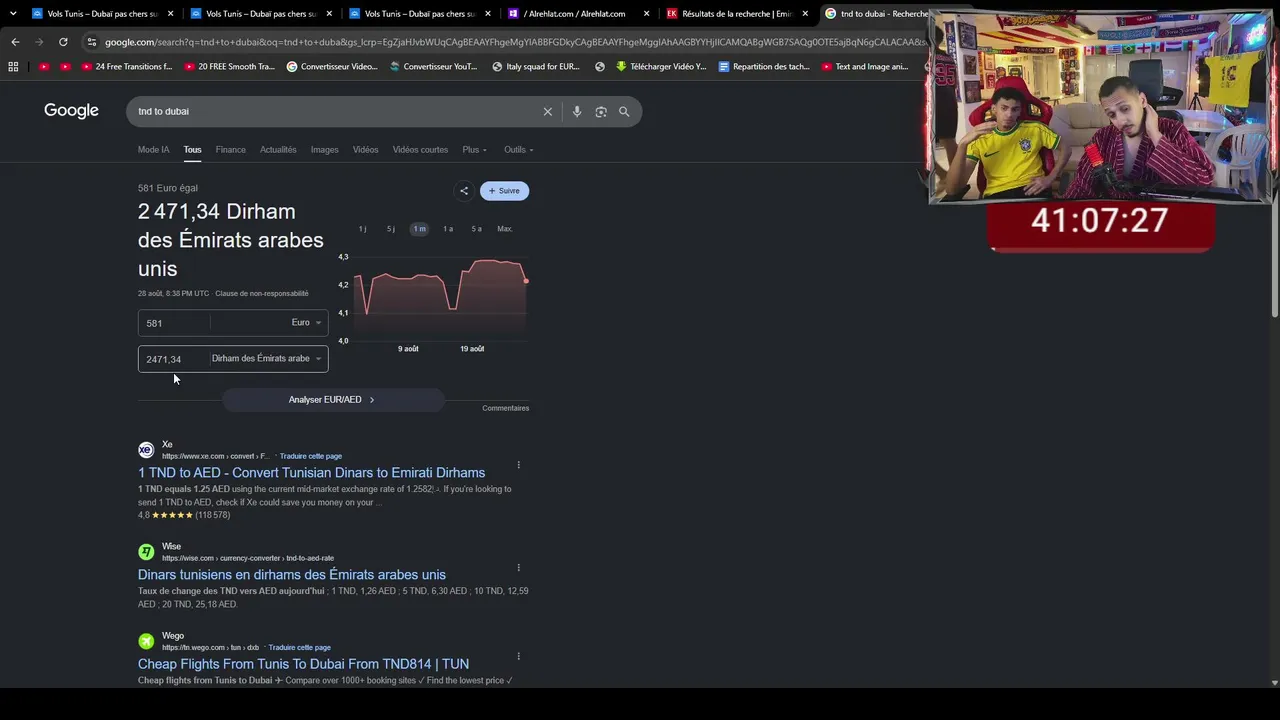Click the forward navigation arrow
This screenshot has width=1280, height=720.
click(x=39, y=42)
